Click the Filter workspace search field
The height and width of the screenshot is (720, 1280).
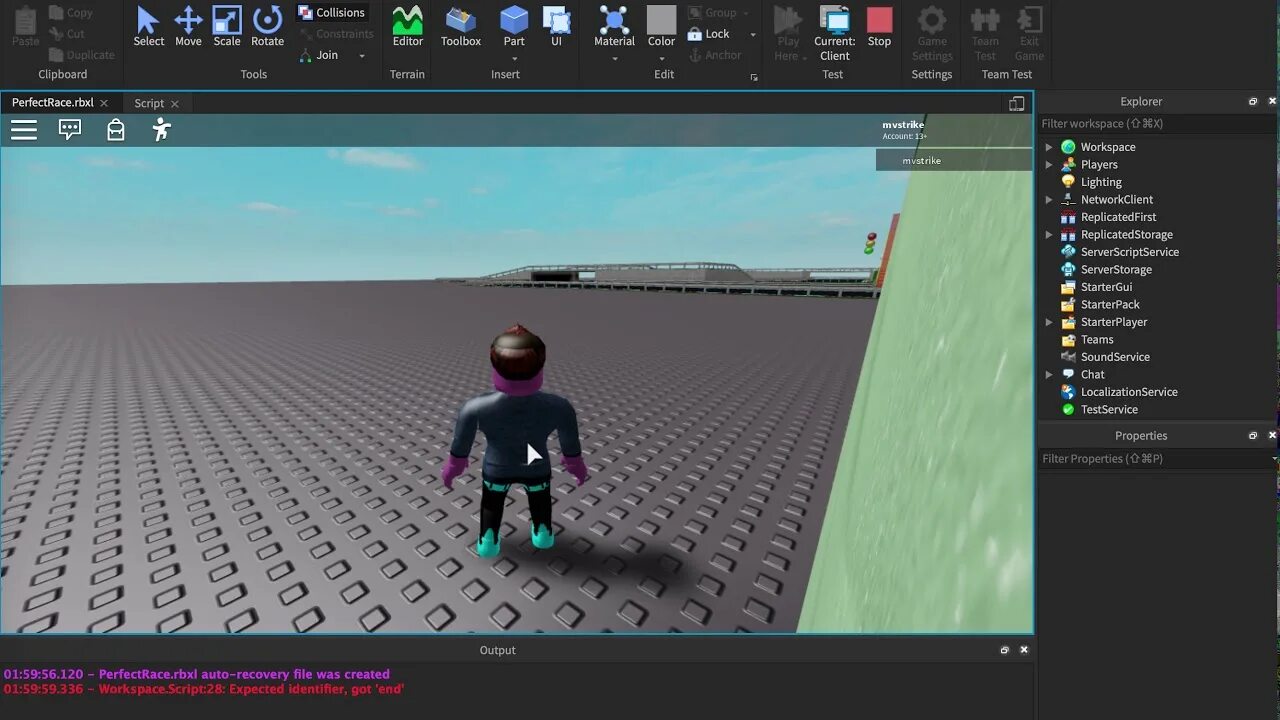pyautogui.click(x=1157, y=124)
